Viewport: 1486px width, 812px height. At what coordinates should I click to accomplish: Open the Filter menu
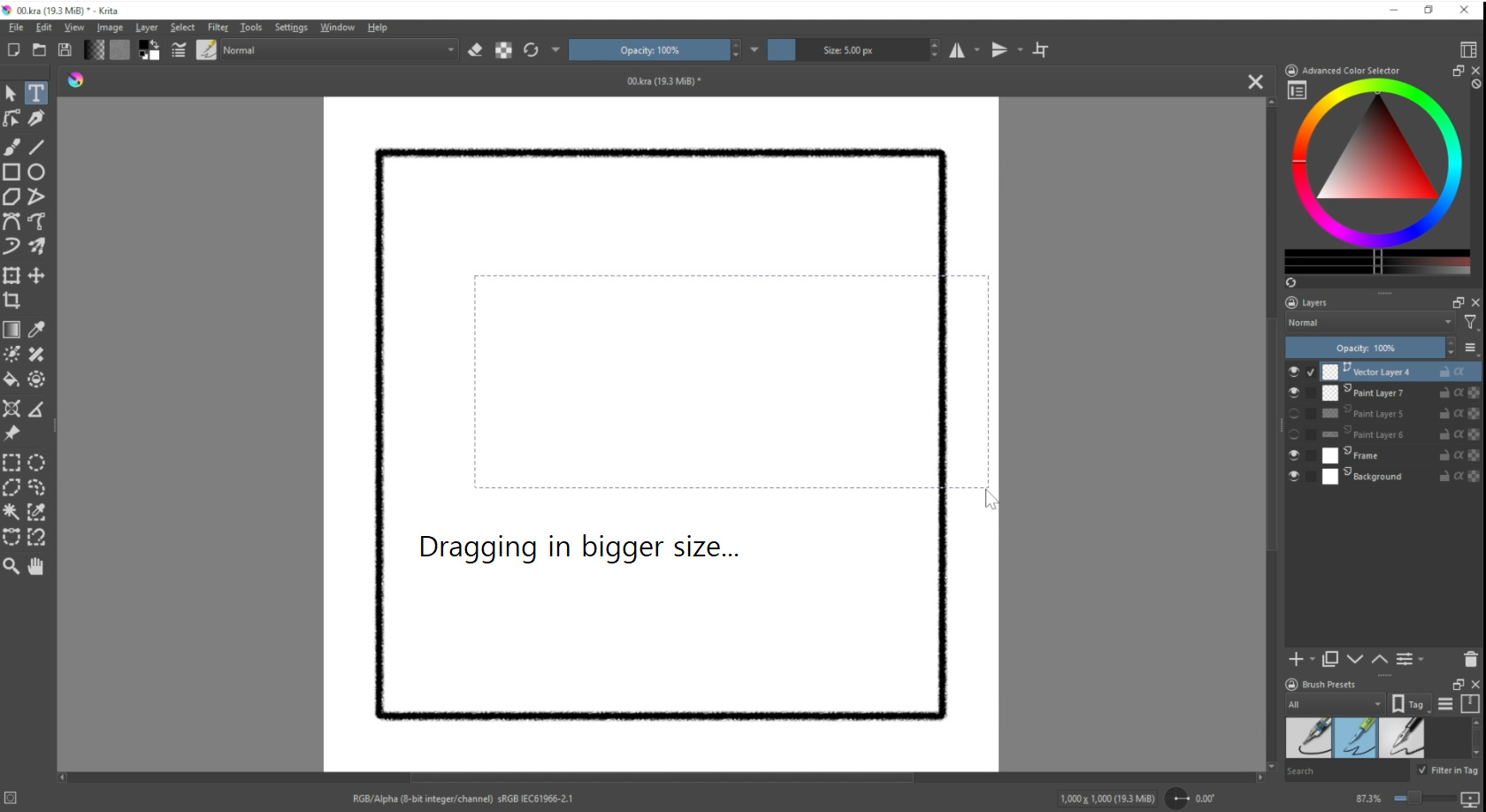218,27
